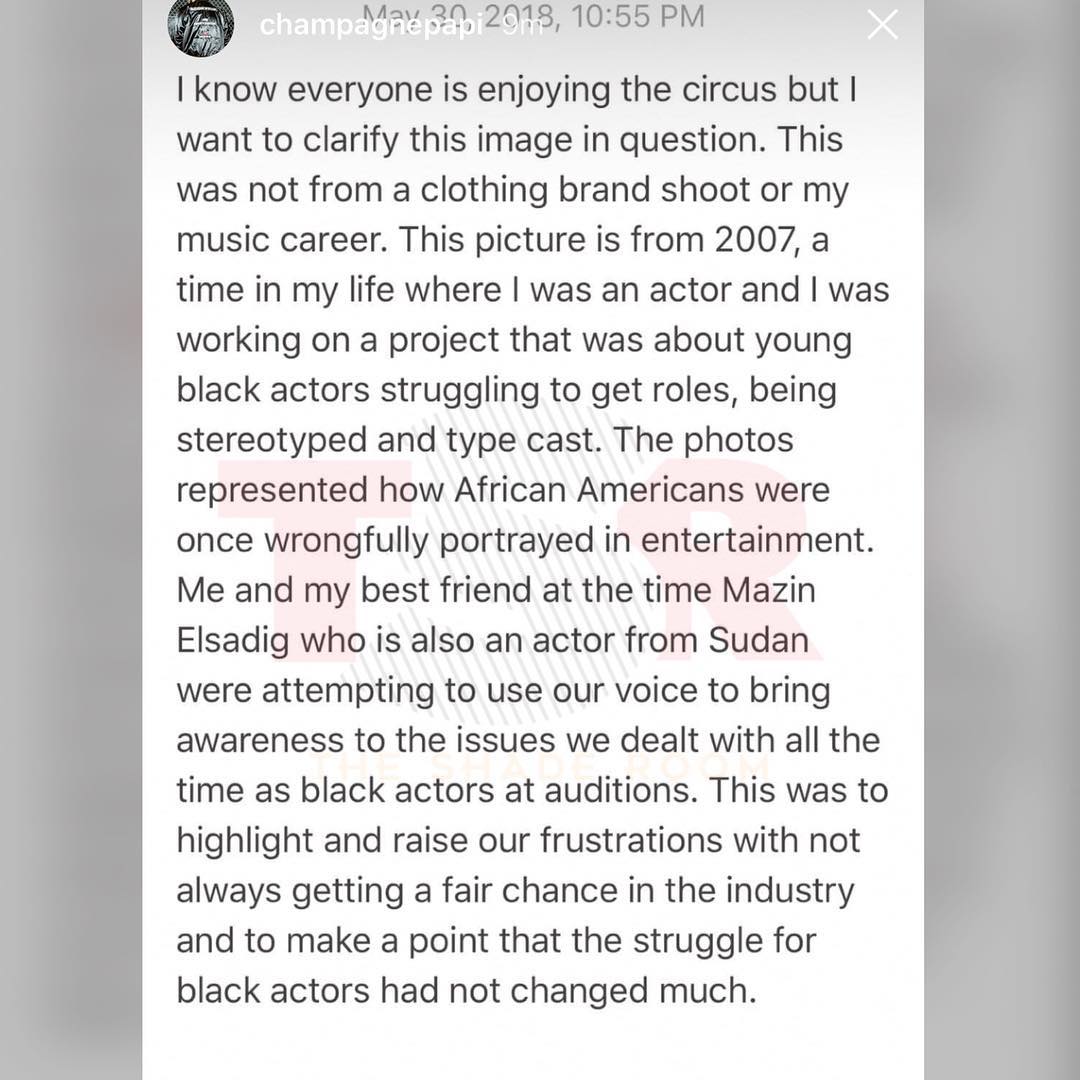Click the word Sudan in the story
This screenshot has height=1080, width=1080.
pos(758,640)
